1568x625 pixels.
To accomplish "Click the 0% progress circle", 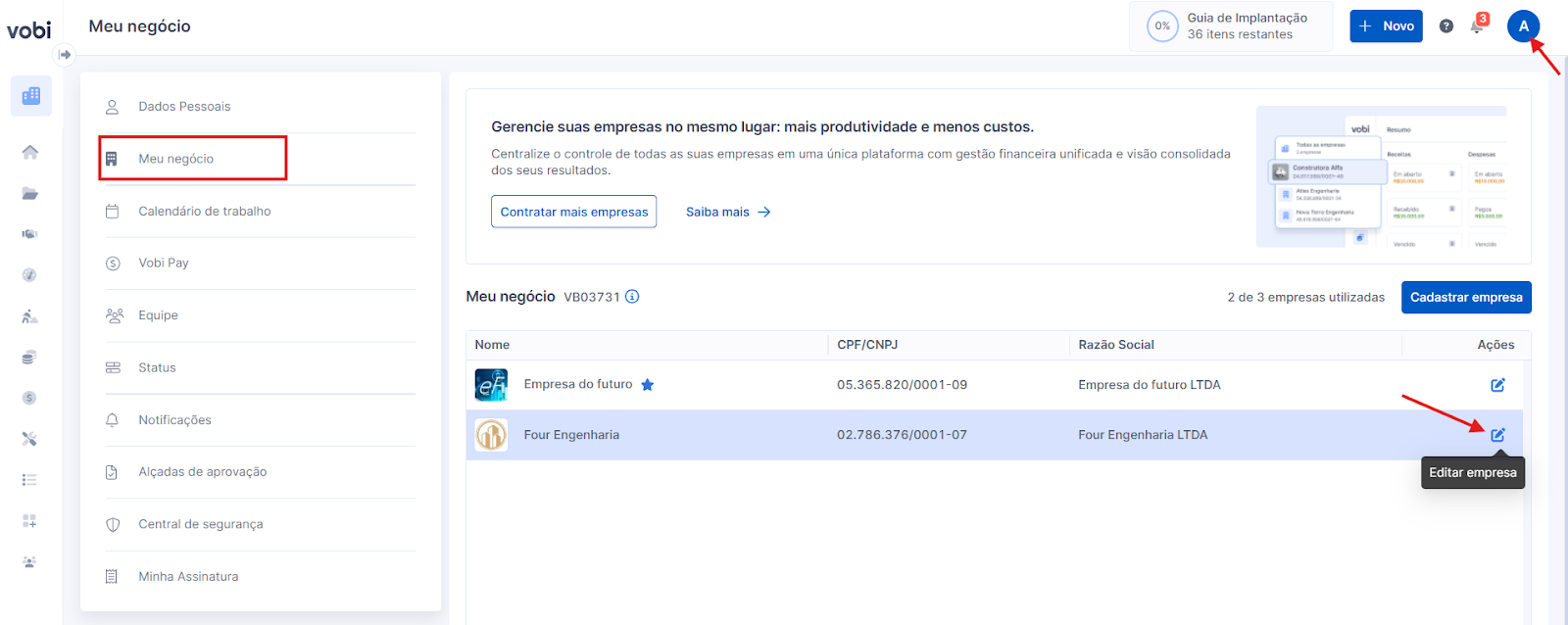I will [x=1162, y=26].
